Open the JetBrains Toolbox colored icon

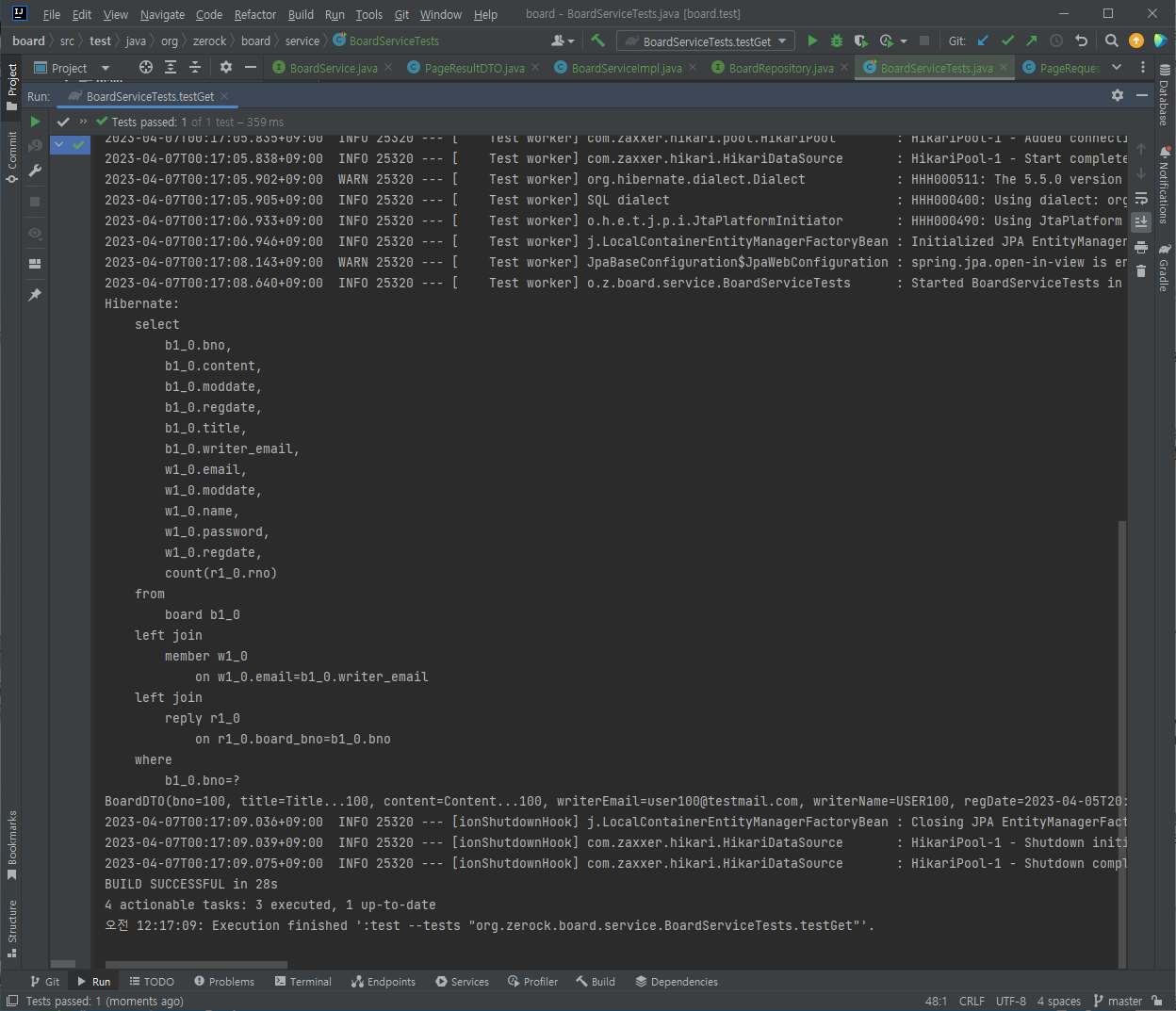click(1161, 41)
